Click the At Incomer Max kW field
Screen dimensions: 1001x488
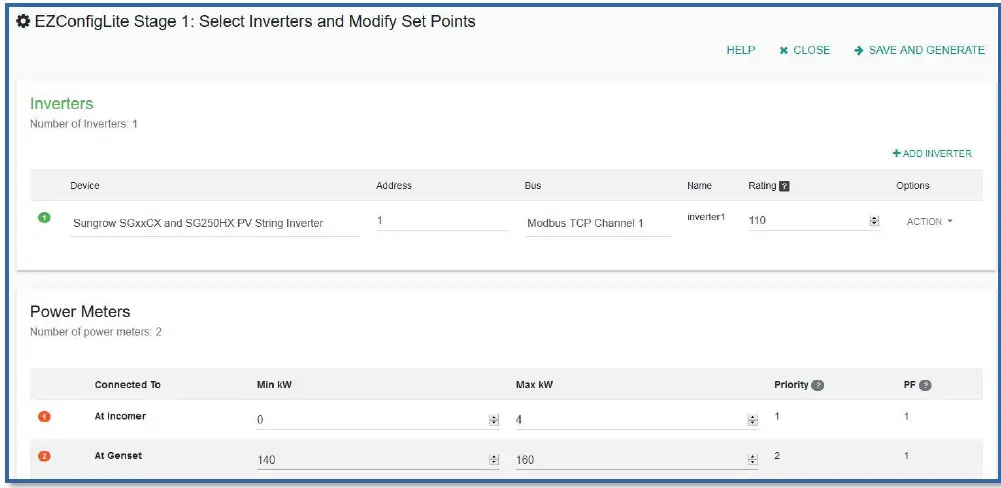pos(628,420)
